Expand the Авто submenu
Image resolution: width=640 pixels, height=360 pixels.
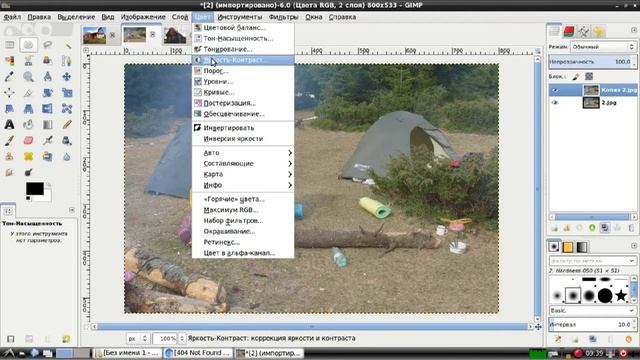click(243, 153)
